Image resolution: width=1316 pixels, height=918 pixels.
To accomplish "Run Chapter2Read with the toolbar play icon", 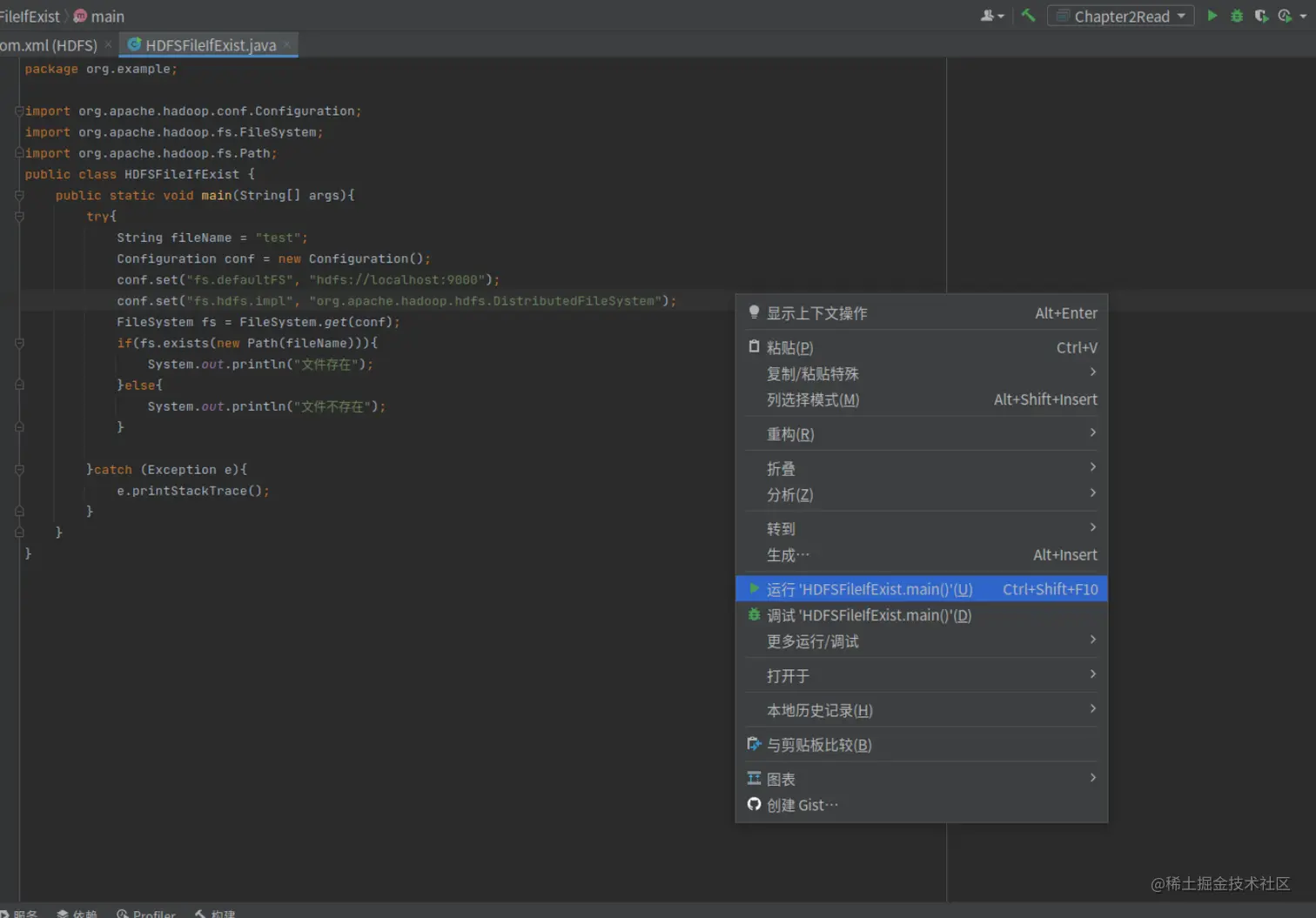I will [1212, 16].
